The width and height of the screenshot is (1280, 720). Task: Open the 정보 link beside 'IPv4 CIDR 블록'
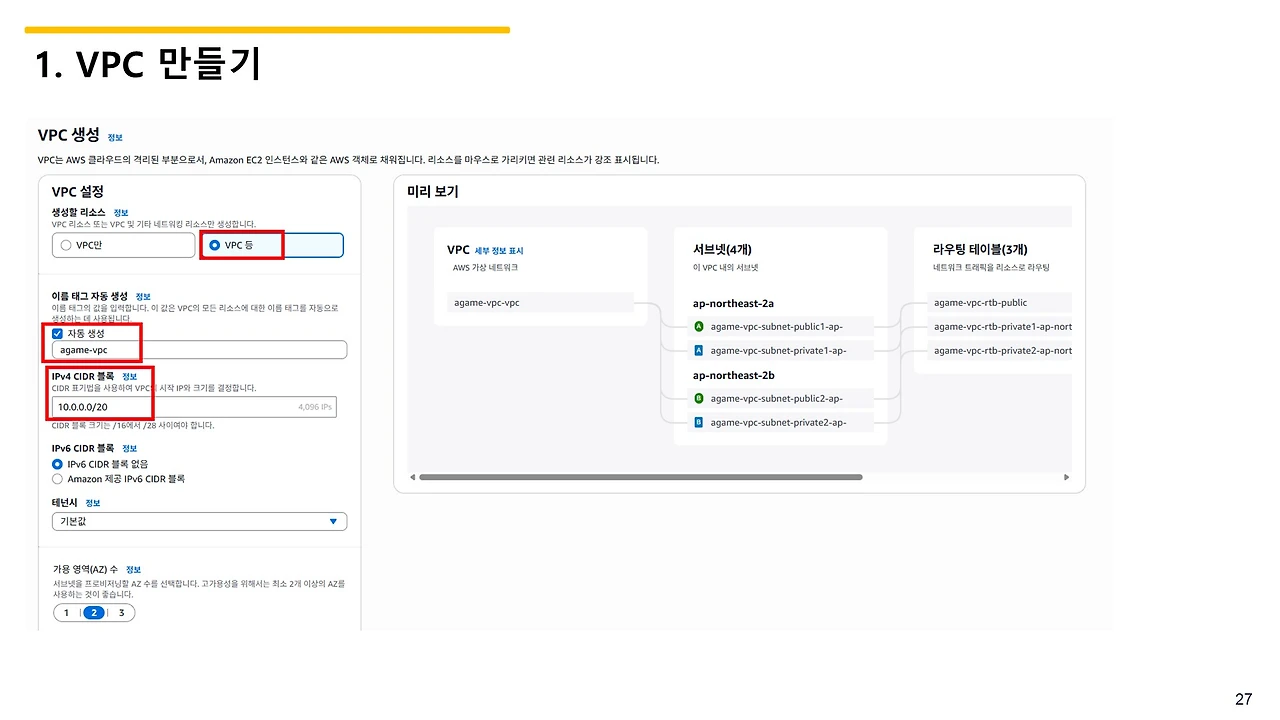129,376
